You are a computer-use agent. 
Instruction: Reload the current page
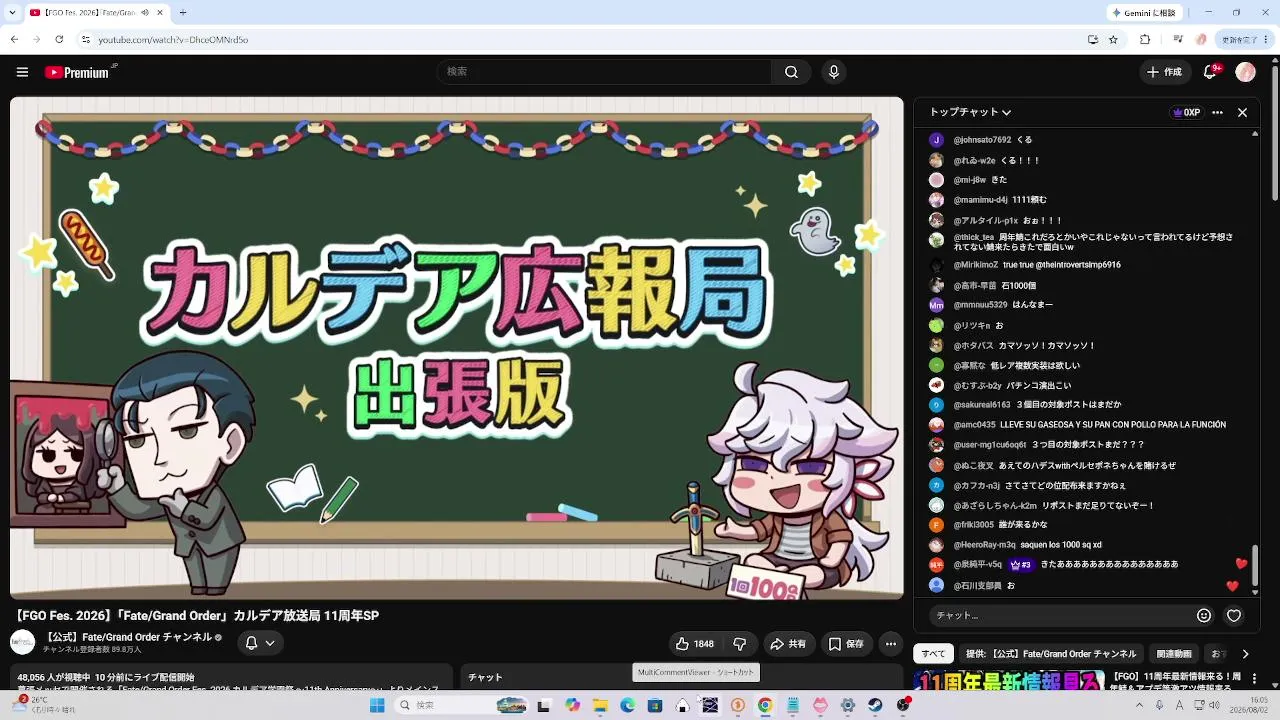59,40
